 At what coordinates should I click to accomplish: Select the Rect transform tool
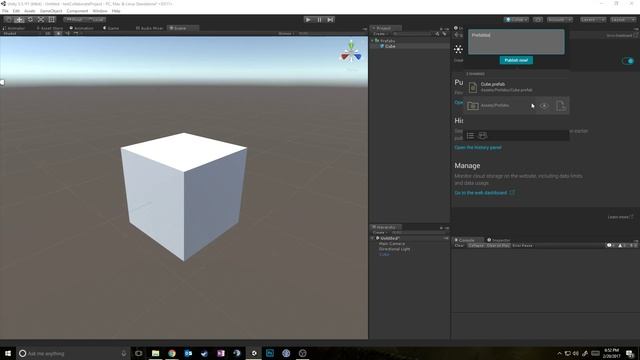51,19
